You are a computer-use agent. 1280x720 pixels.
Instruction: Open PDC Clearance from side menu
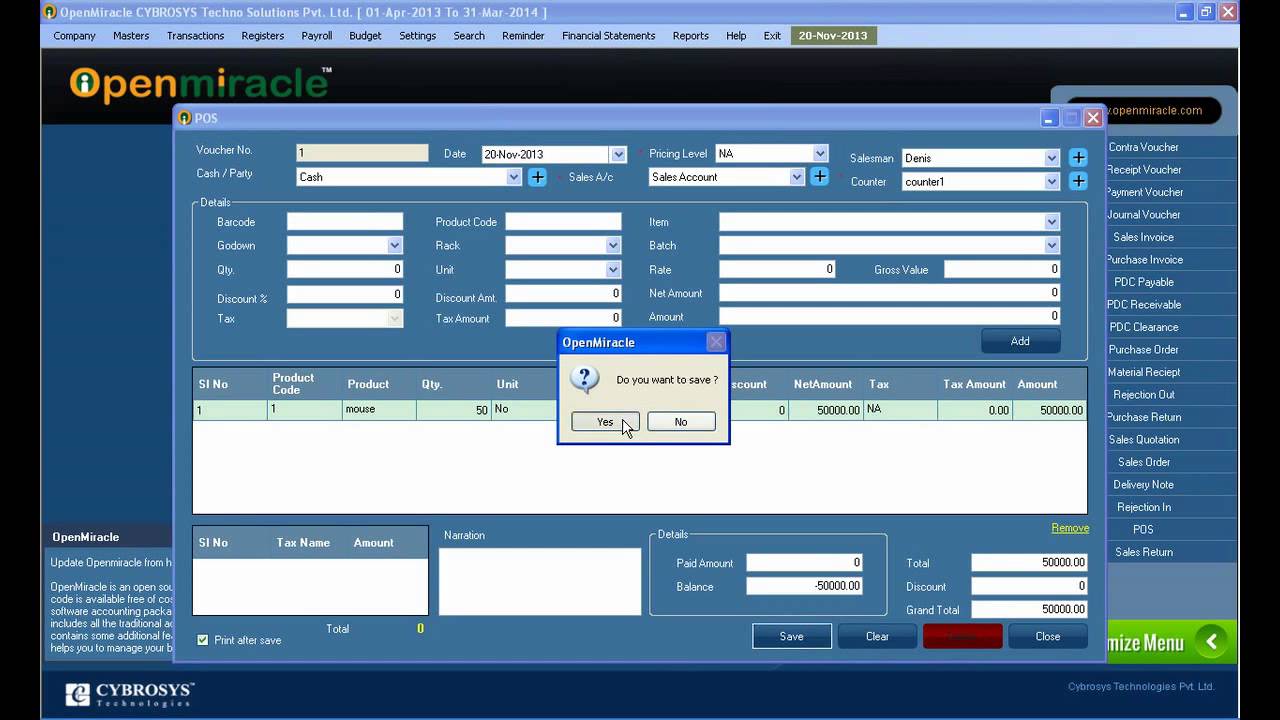point(1143,327)
